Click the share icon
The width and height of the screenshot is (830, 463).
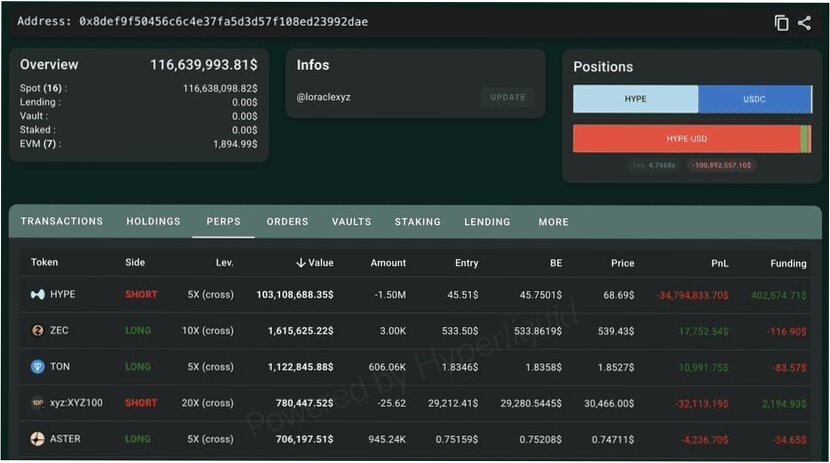(804, 23)
